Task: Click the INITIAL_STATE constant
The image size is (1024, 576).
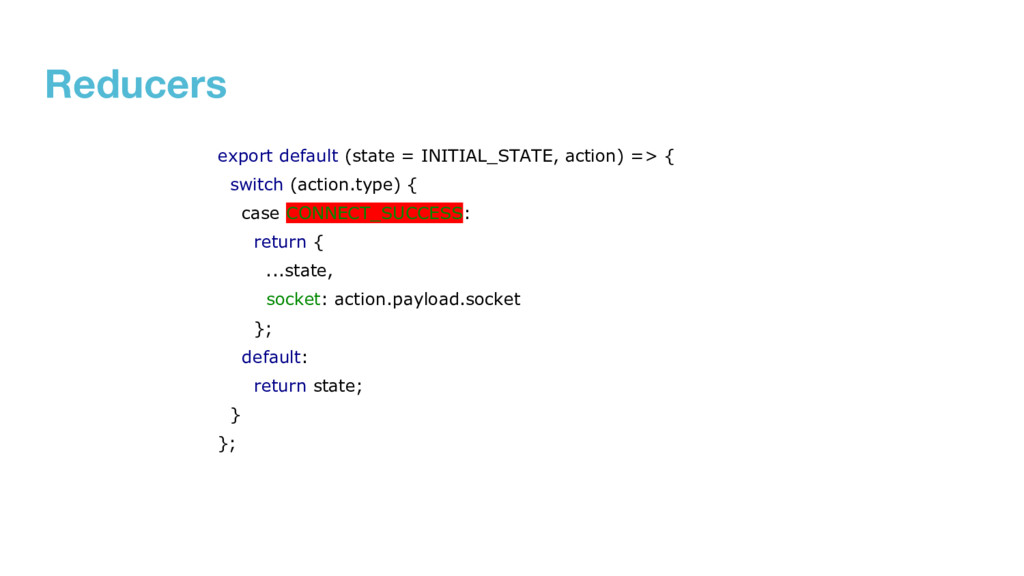Action: point(487,157)
